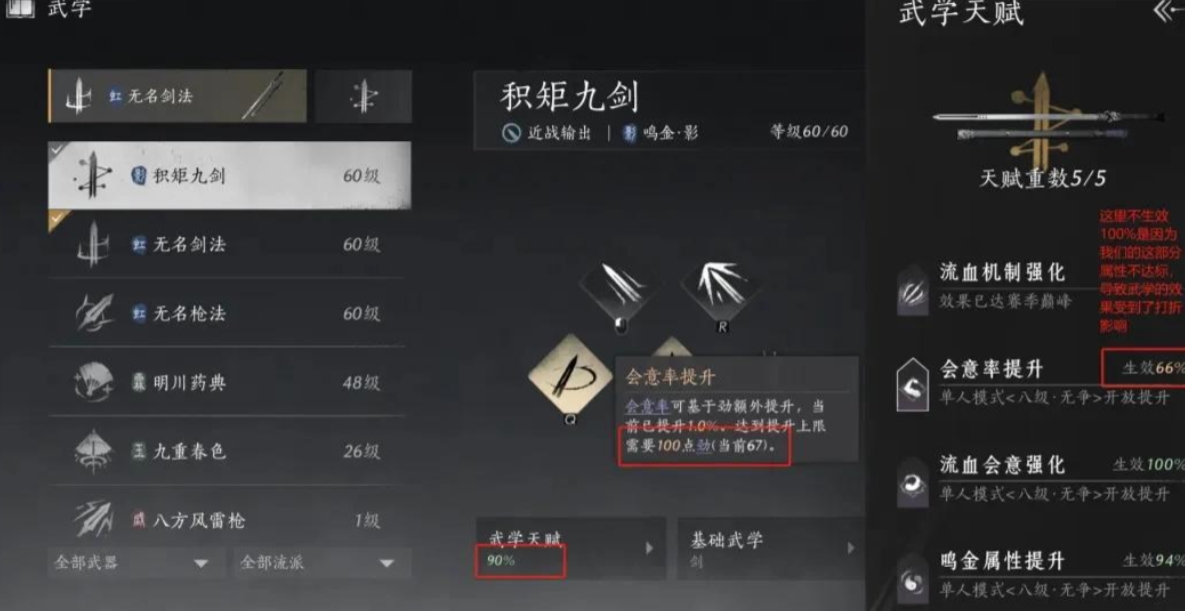Expand the 基础武学 剑 section
The width and height of the screenshot is (1185, 611).
(770, 548)
